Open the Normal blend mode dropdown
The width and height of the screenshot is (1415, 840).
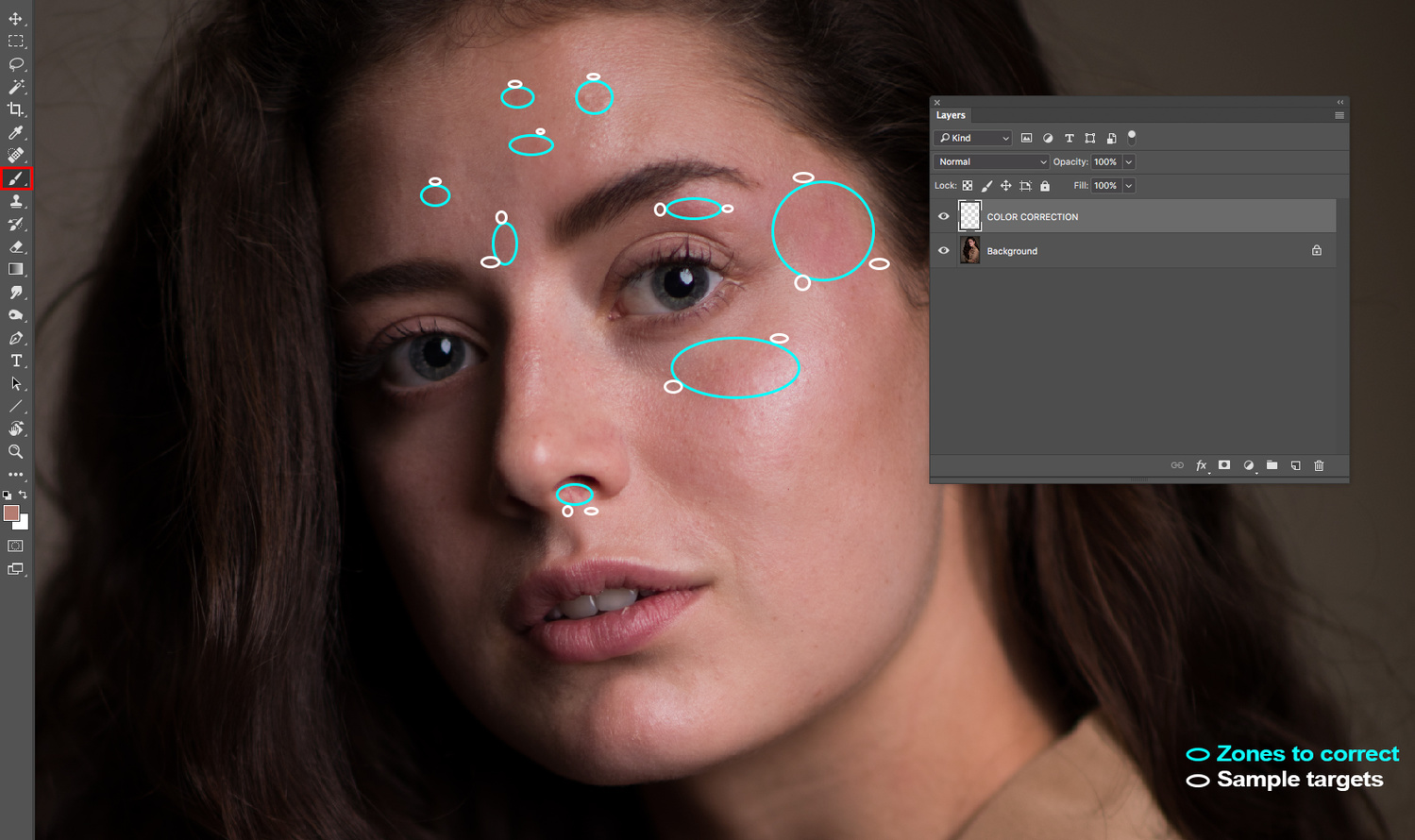[991, 162]
